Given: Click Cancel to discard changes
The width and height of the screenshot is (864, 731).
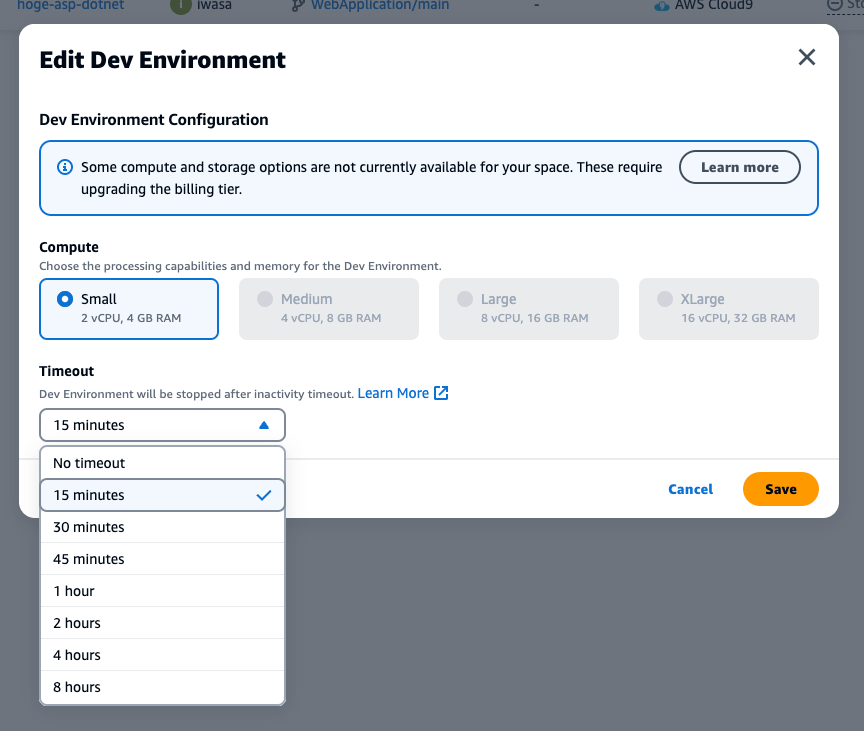Looking at the screenshot, I should click(690, 489).
